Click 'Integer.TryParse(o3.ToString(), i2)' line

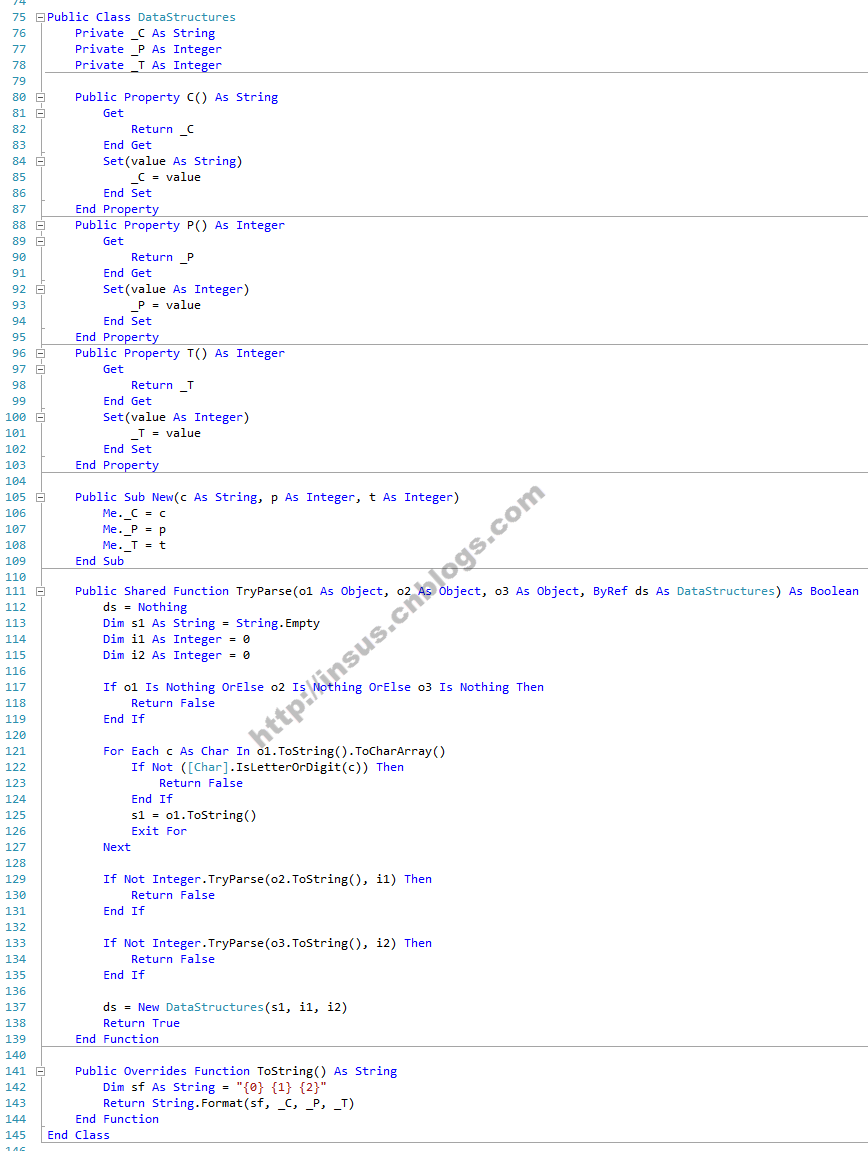(268, 943)
